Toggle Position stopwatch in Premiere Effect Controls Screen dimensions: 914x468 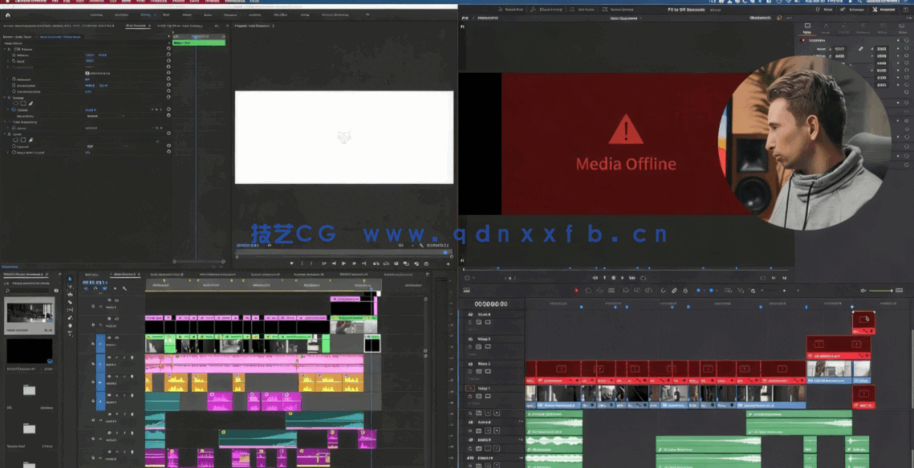[x=13, y=55]
